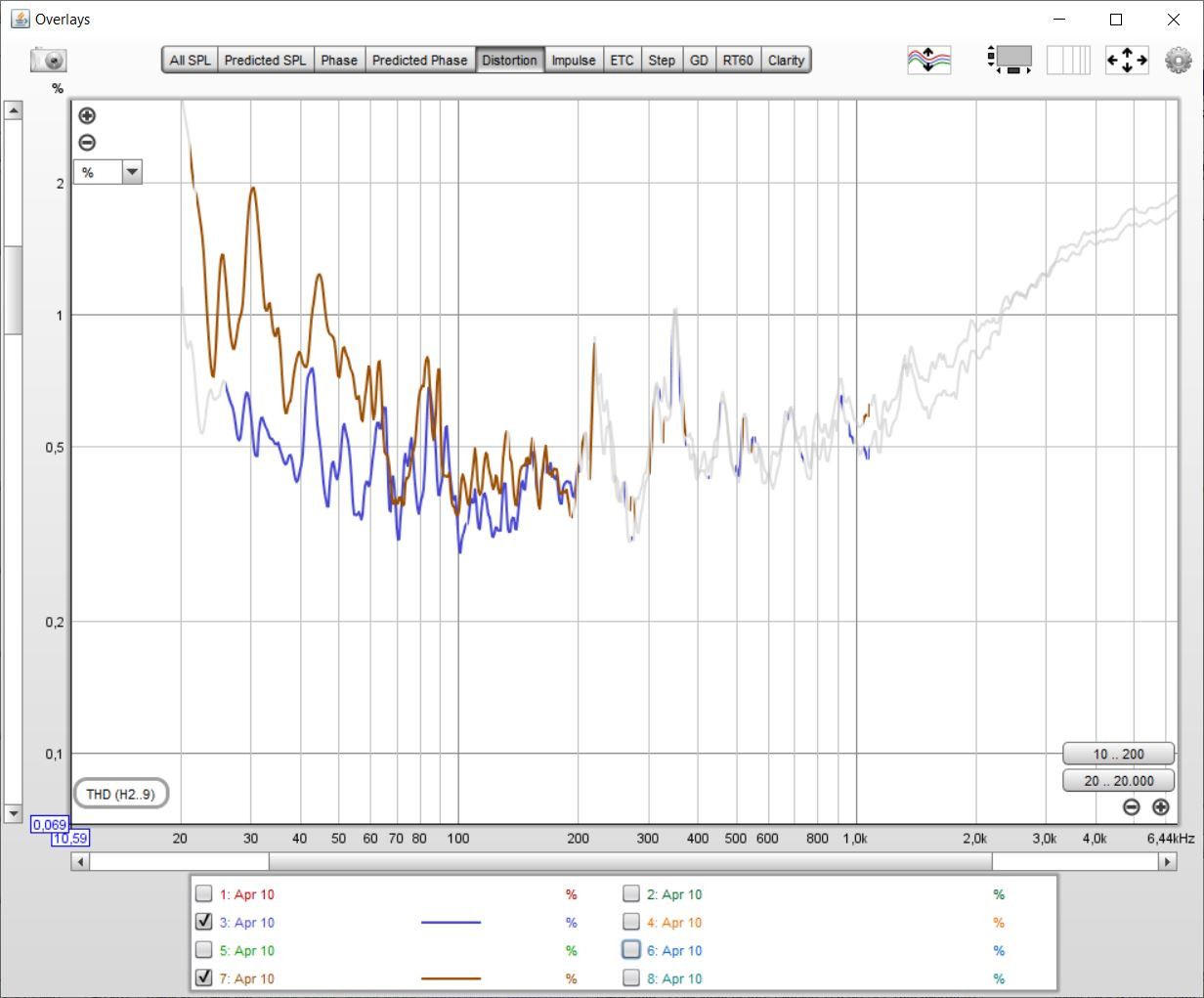Open graph limits icon
This screenshot has height=998, width=1204.
1010,60
